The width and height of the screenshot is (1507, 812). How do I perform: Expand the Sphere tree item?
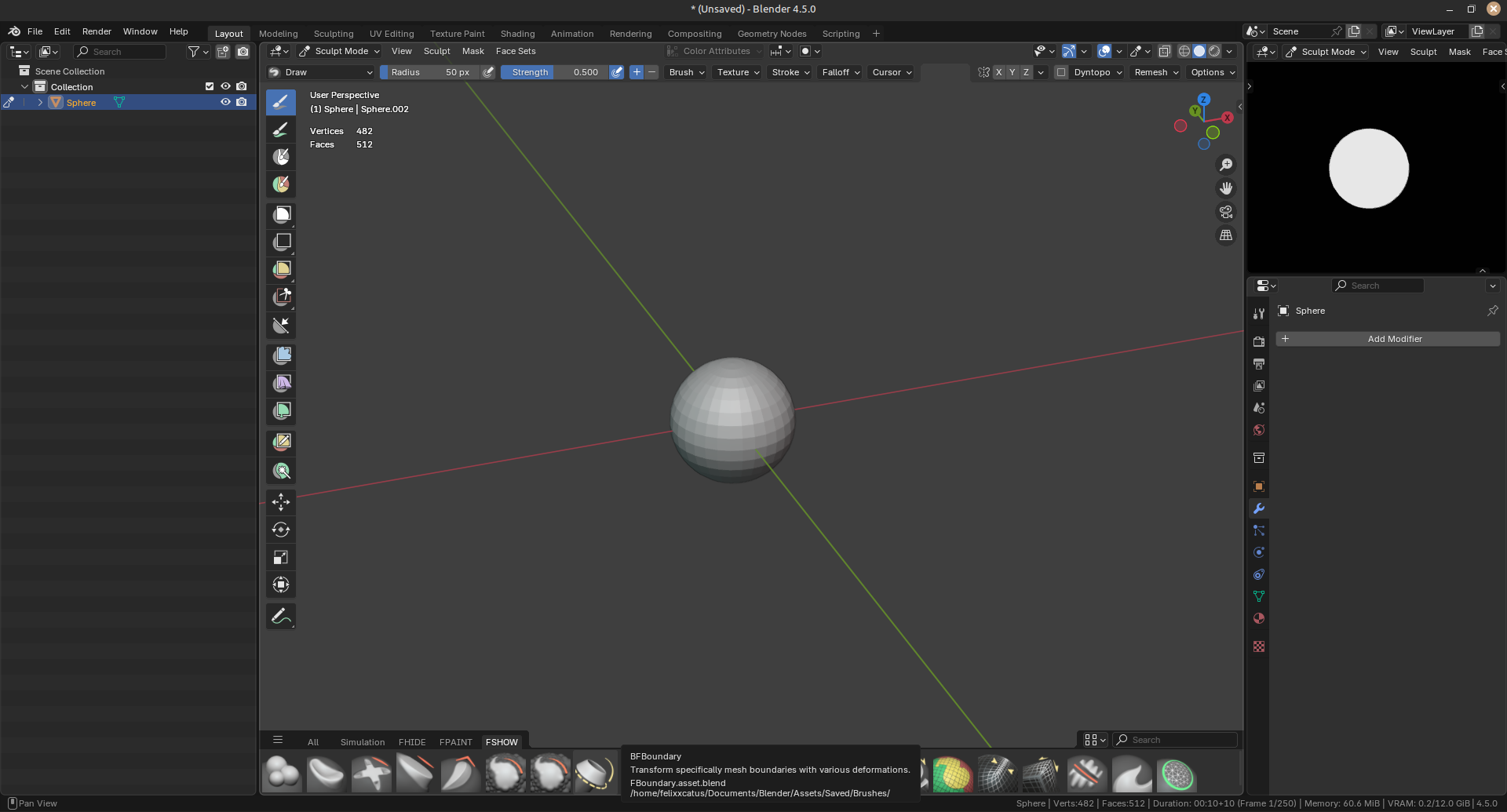click(x=40, y=103)
